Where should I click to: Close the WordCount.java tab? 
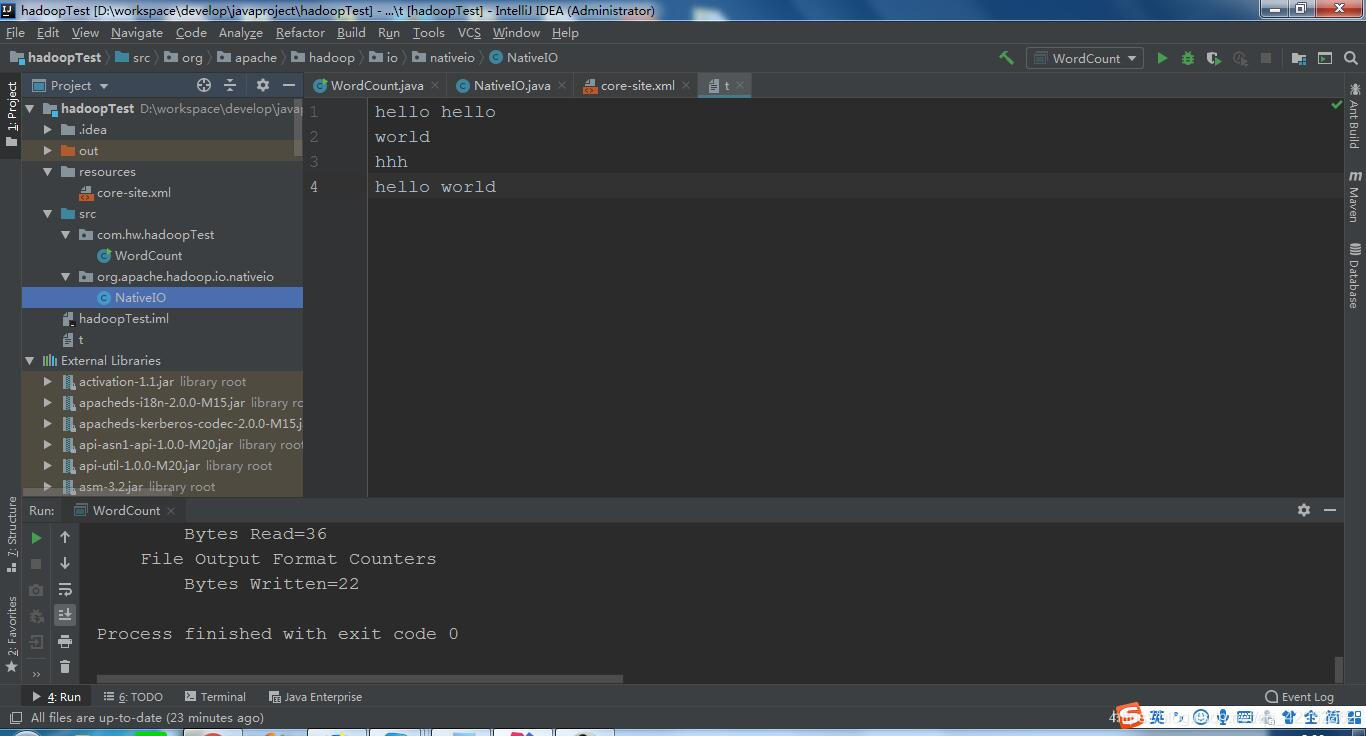[x=435, y=85]
